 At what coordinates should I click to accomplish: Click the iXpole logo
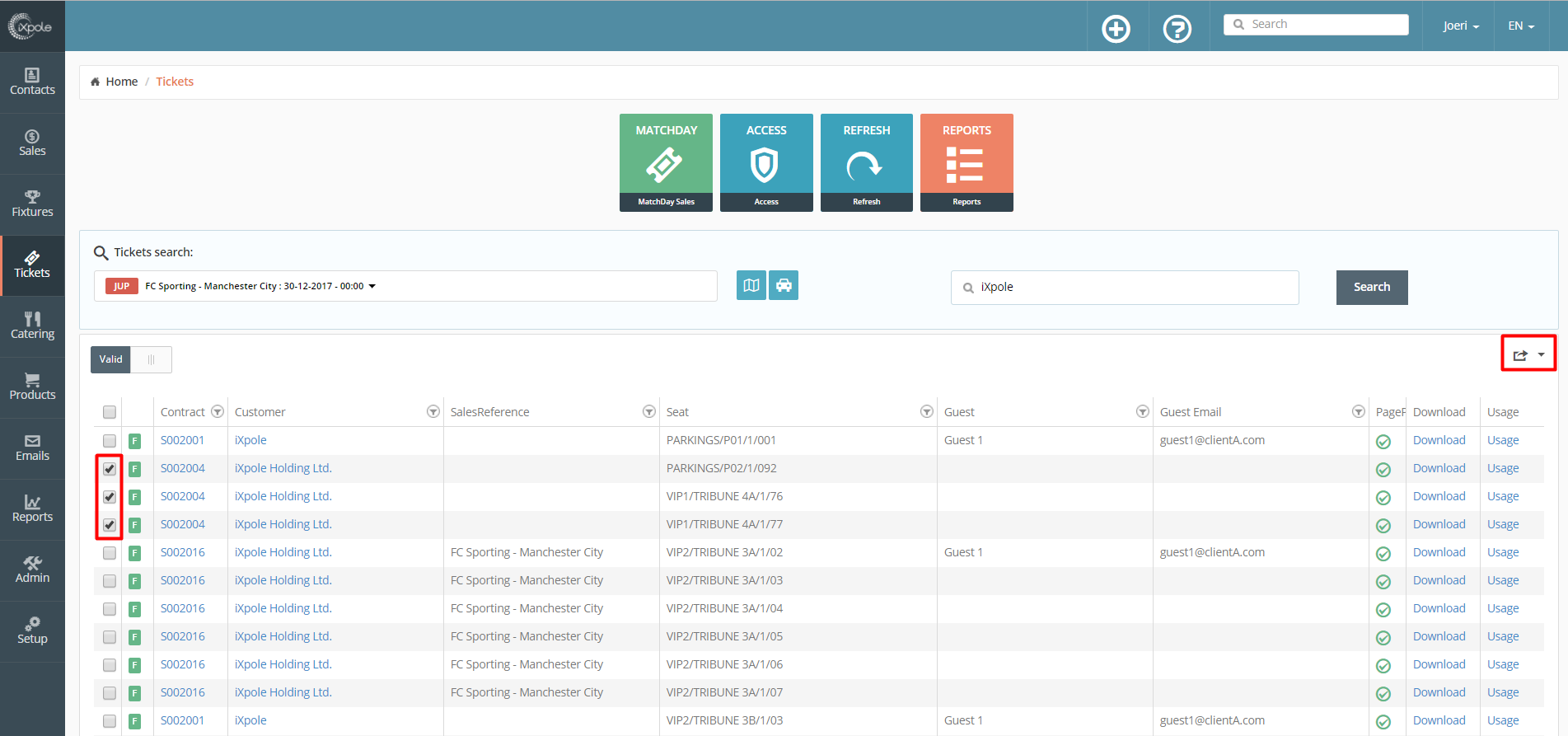[30, 26]
